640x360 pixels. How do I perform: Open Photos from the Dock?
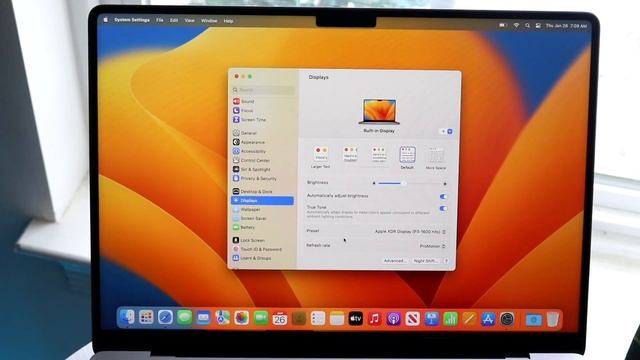(242, 318)
